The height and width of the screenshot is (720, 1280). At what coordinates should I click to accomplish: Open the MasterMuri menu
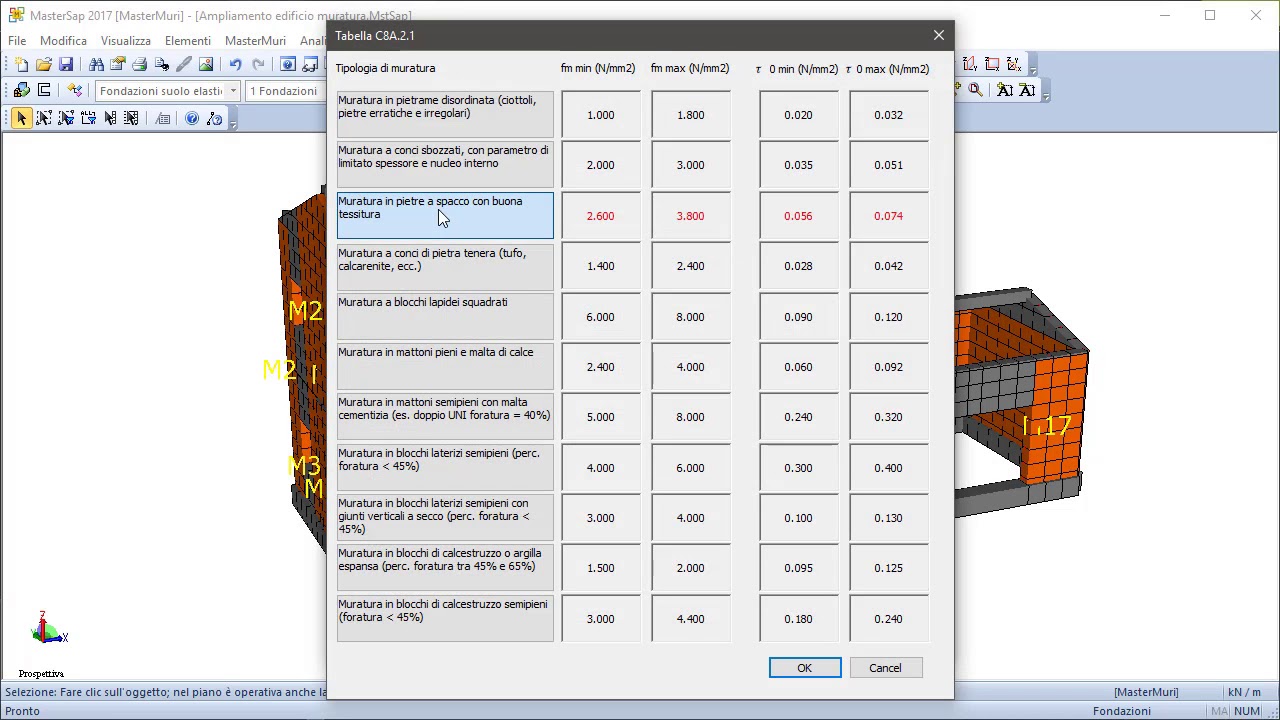click(x=255, y=41)
